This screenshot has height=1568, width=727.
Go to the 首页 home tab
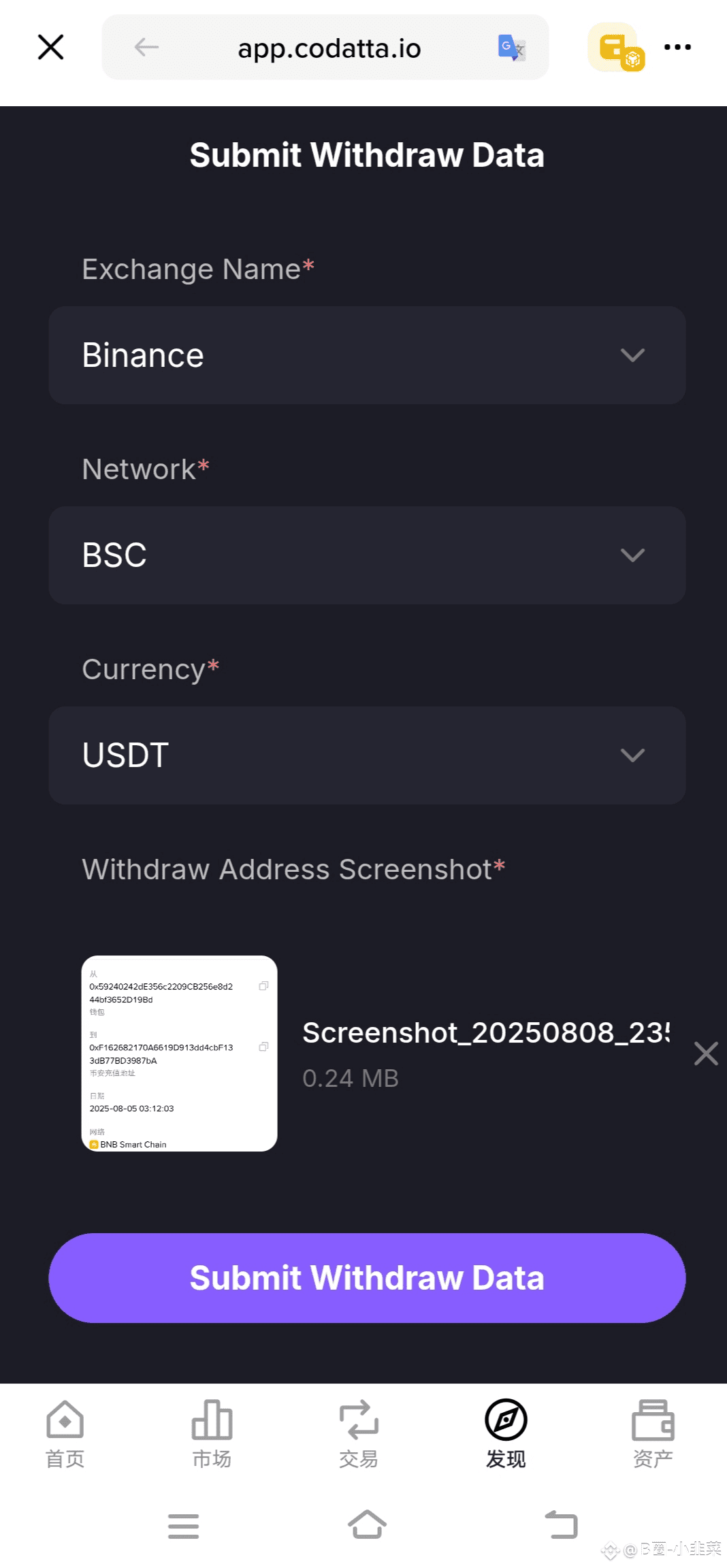[x=65, y=1435]
